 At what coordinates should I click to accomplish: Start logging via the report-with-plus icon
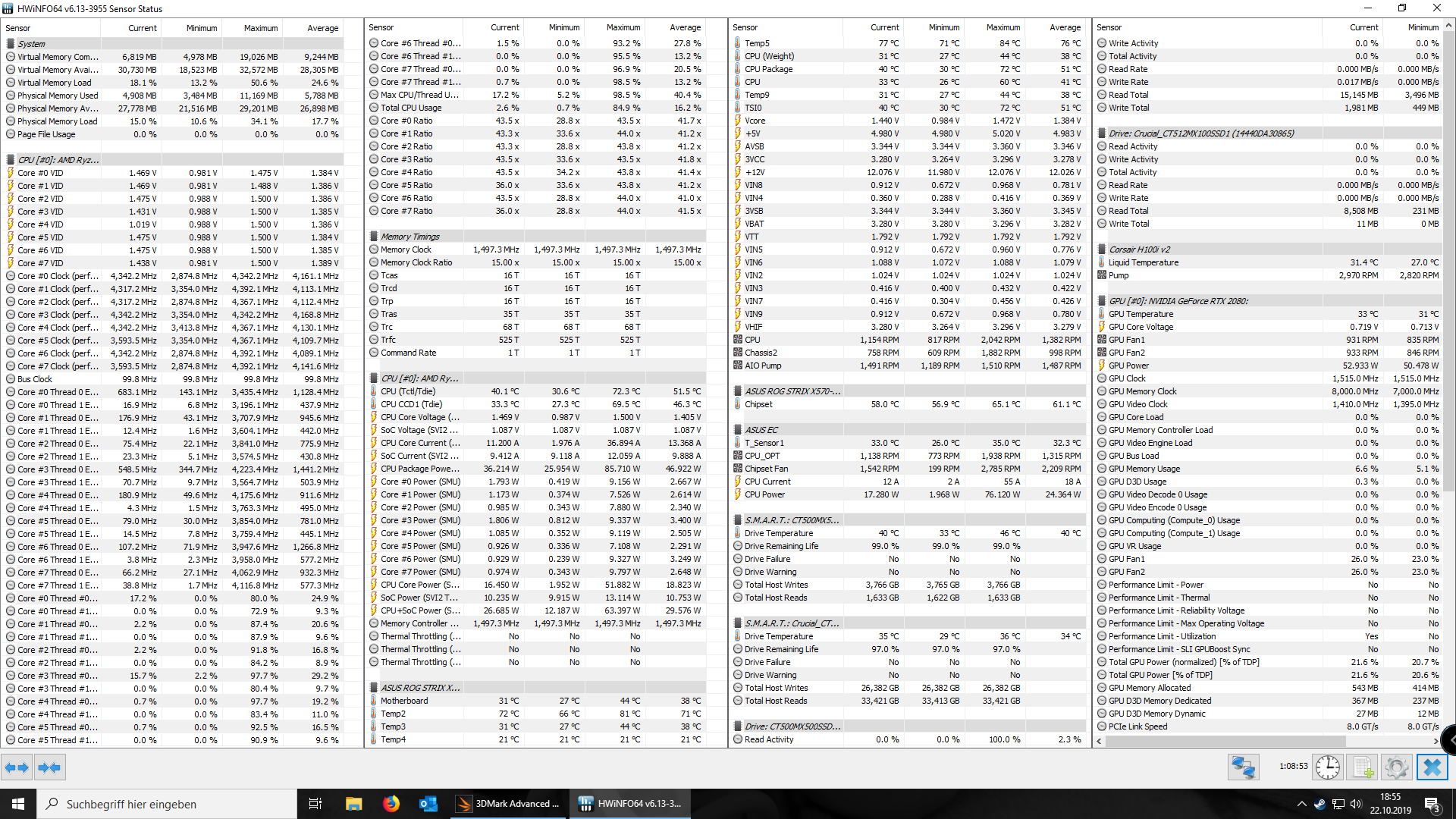[1363, 767]
